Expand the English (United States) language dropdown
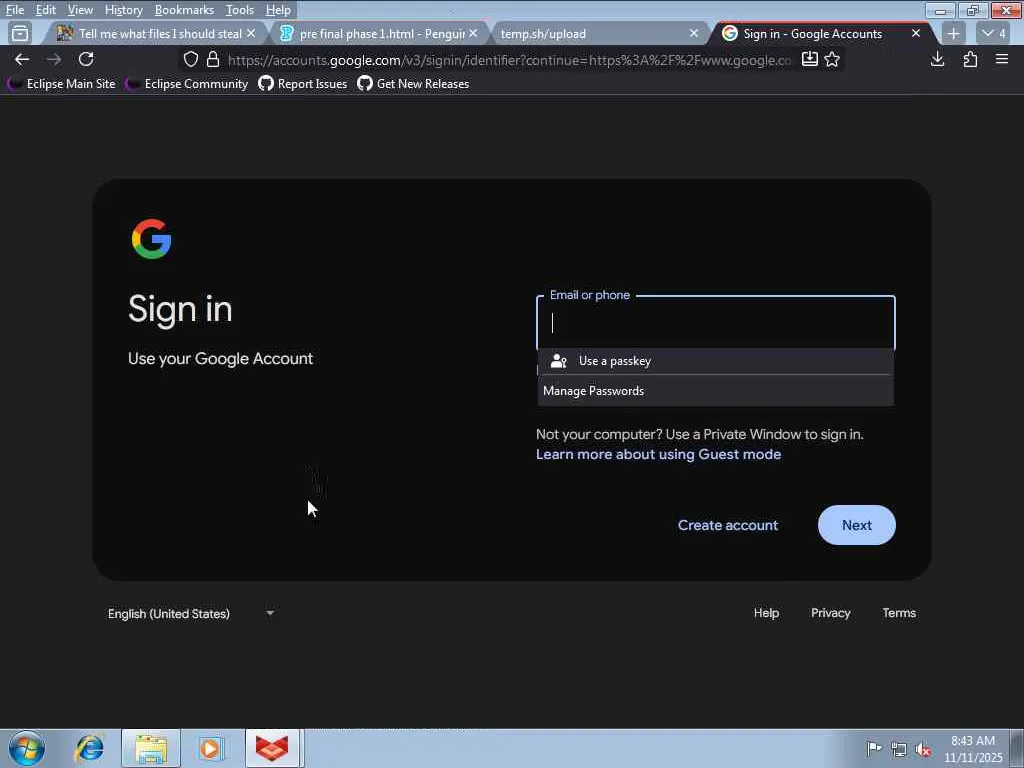1024x768 pixels. coord(191,613)
